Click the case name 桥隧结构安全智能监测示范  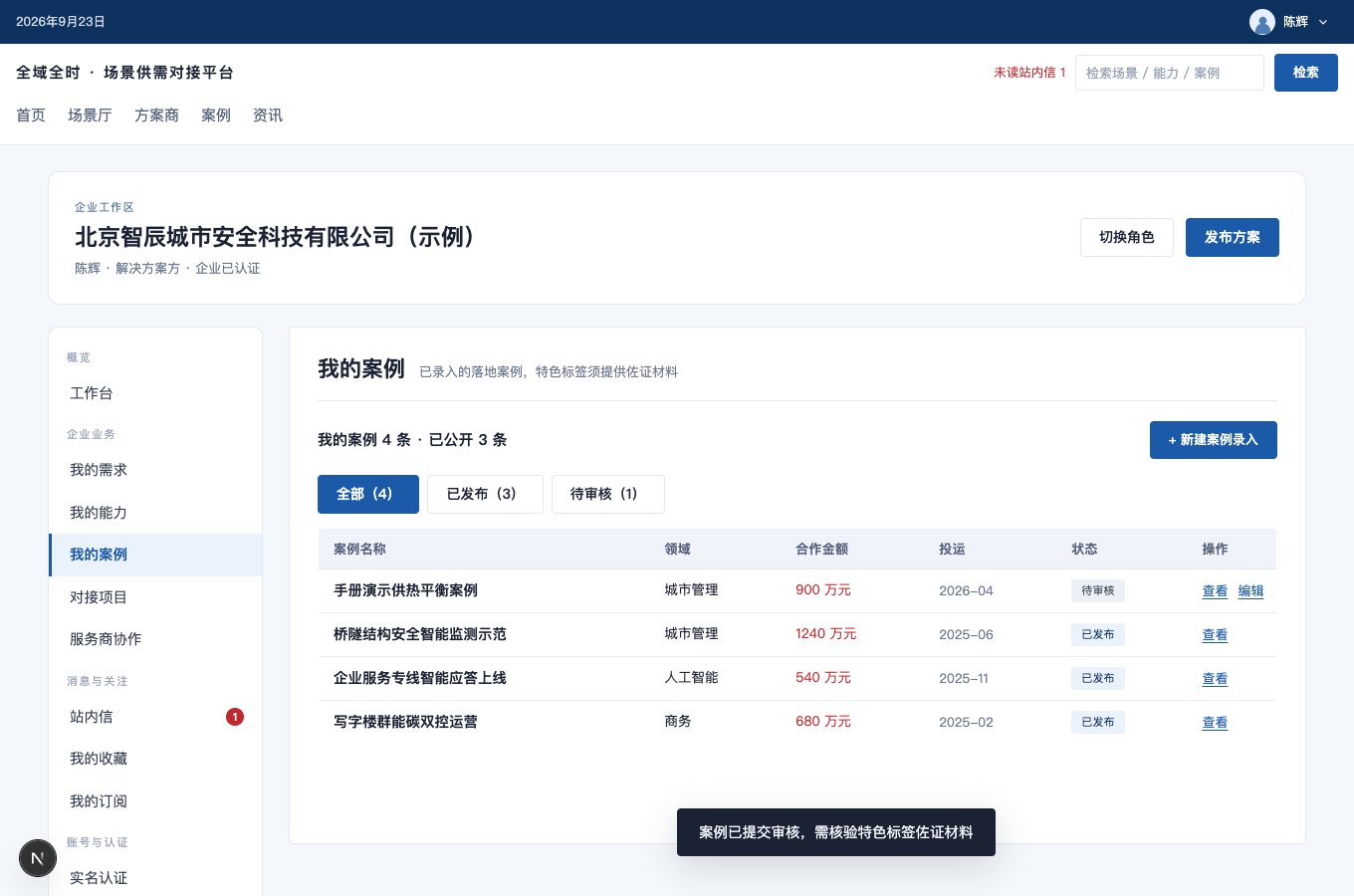pos(420,634)
